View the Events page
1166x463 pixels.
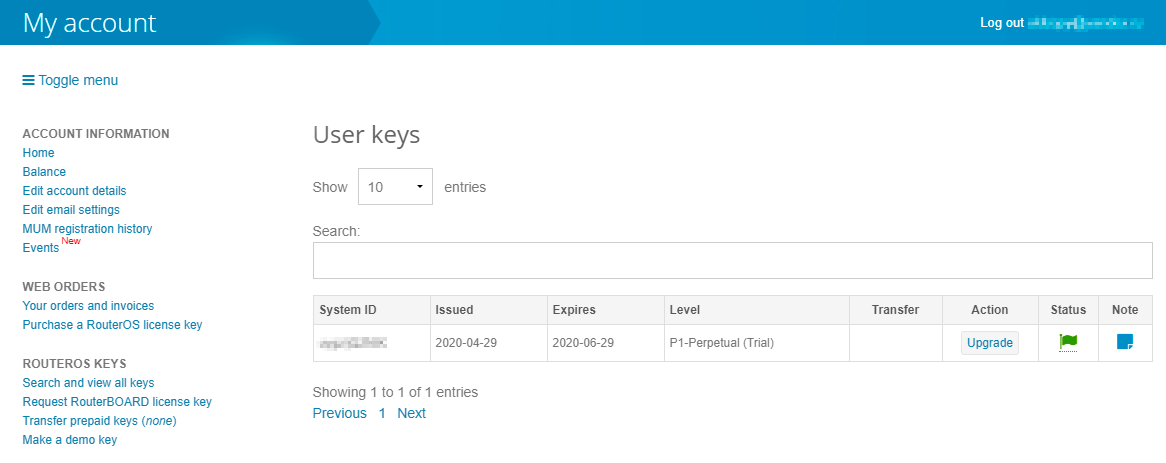pyautogui.click(x=41, y=248)
